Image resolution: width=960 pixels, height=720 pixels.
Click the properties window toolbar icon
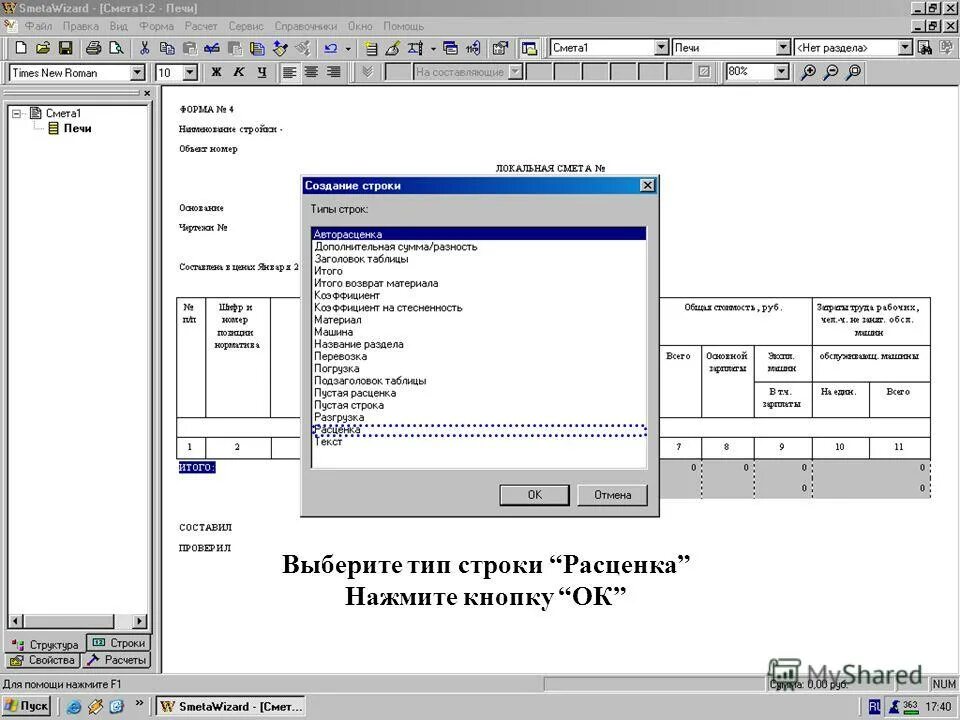click(x=500, y=48)
